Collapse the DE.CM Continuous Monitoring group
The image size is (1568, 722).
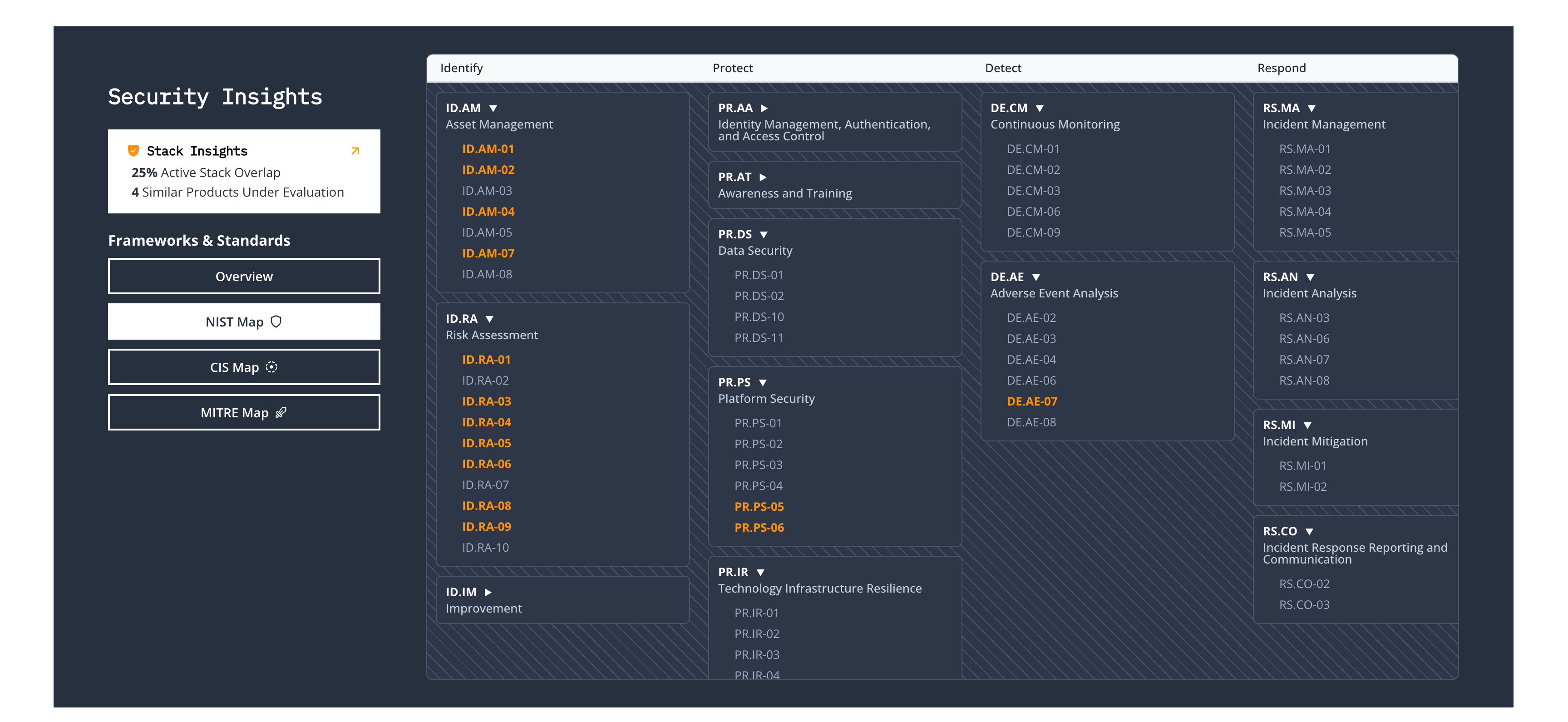(x=1040, y=109)
